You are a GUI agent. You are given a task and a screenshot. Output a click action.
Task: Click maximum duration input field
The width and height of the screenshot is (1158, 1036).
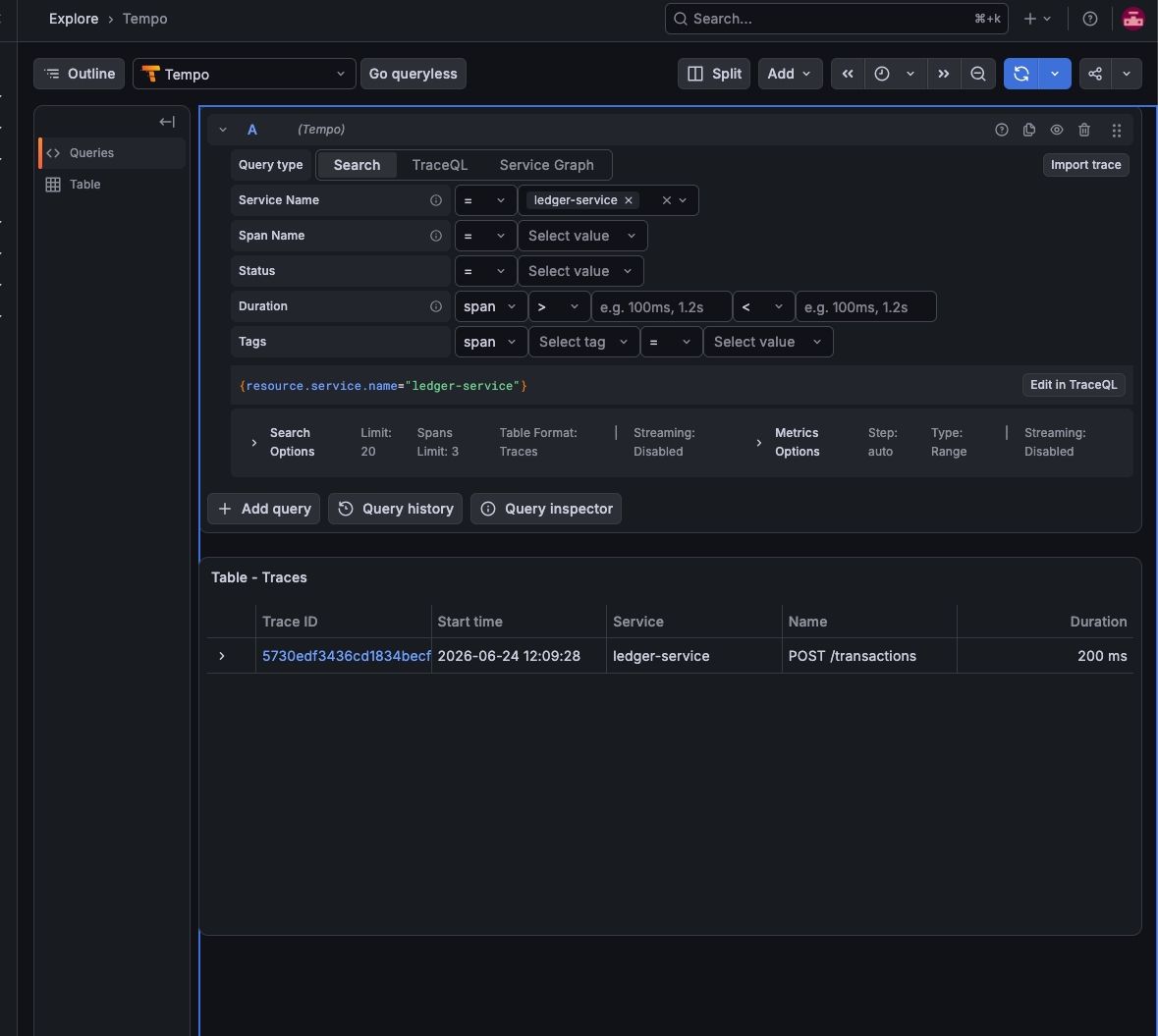tap(865, 306)
